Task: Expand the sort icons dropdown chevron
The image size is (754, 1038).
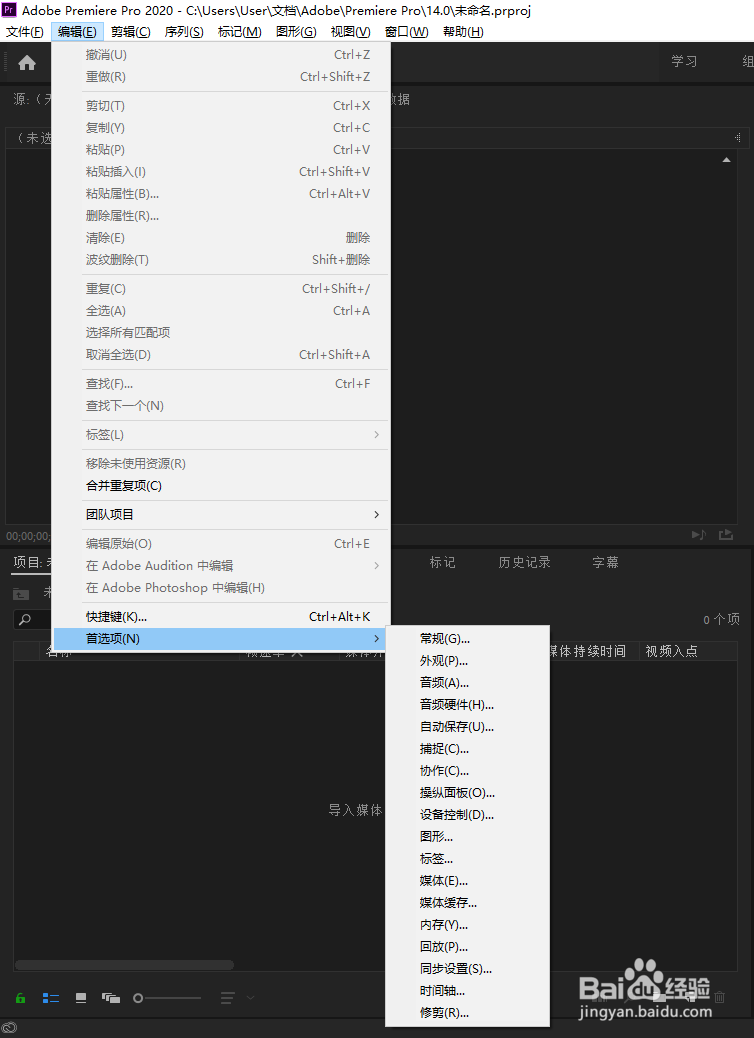Action: coord(250,998)
